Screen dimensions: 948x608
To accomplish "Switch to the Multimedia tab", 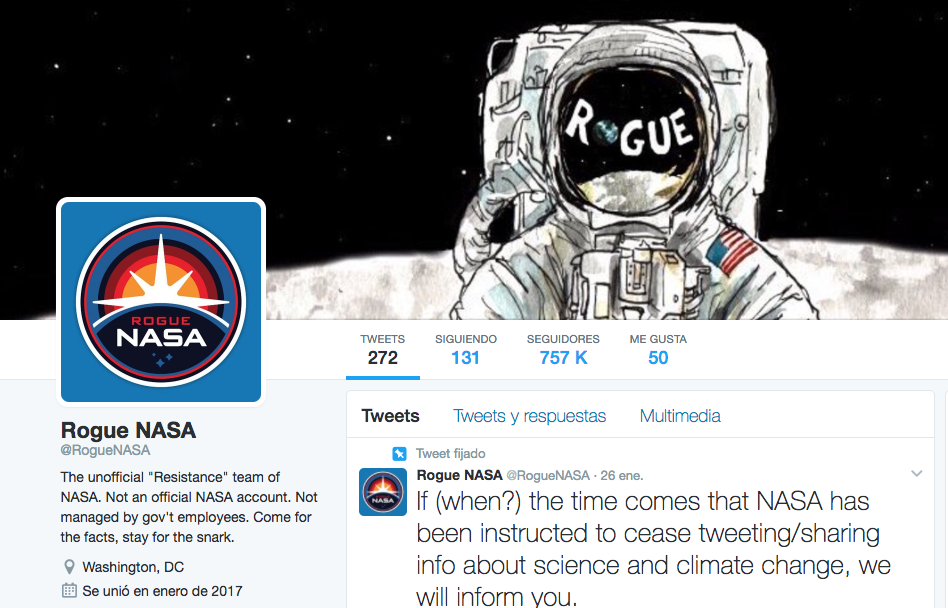I will tap(680, 416).
